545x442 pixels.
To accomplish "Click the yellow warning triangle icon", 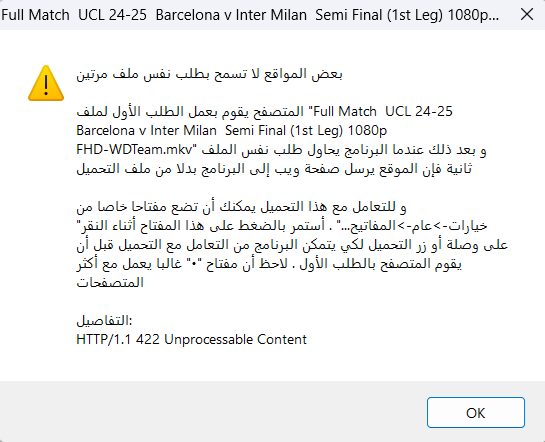I will [46, 83].
